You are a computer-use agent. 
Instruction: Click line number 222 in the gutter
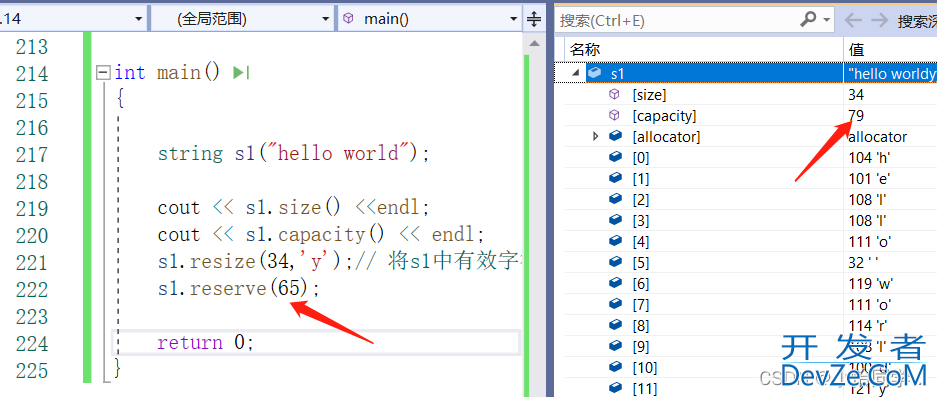[32, 289]
